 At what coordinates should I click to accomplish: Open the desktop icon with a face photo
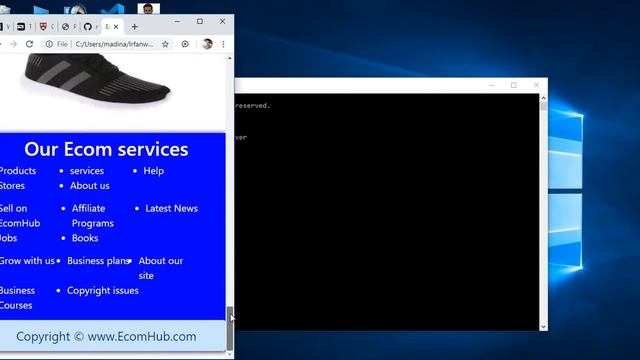[149, 9]
